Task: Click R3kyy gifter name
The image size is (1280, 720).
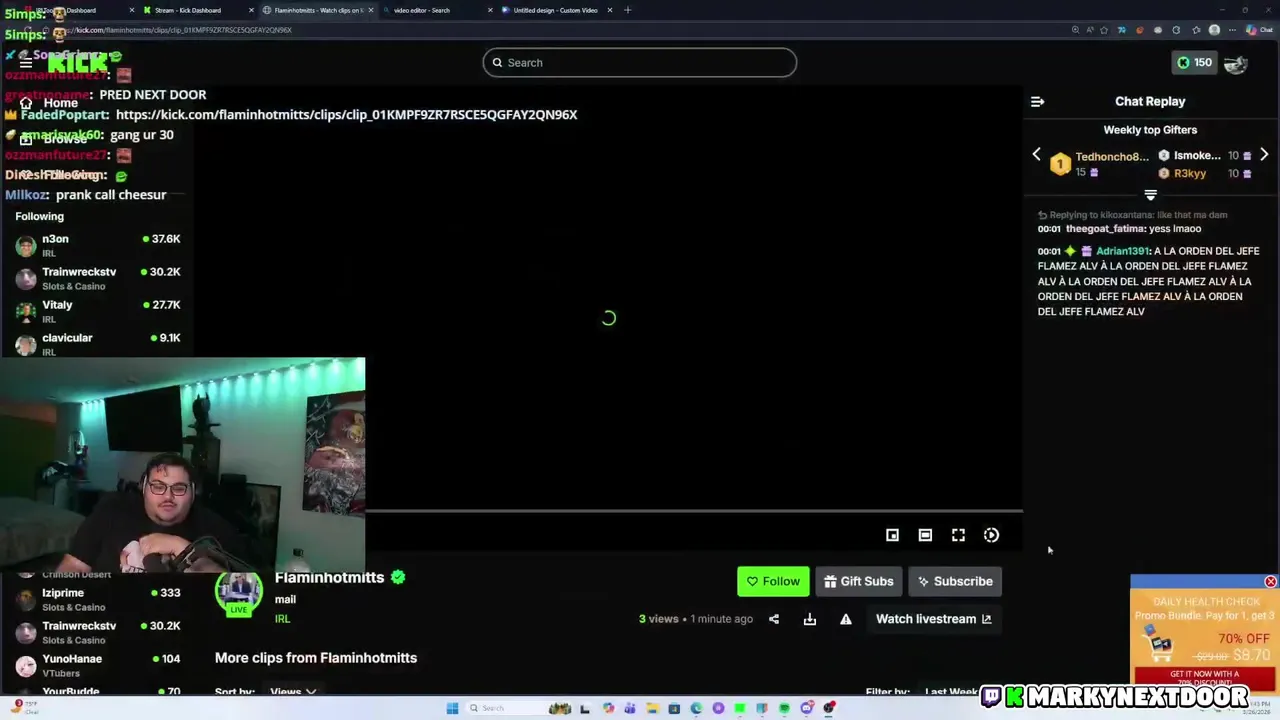Action: [x=1190, y=174]
